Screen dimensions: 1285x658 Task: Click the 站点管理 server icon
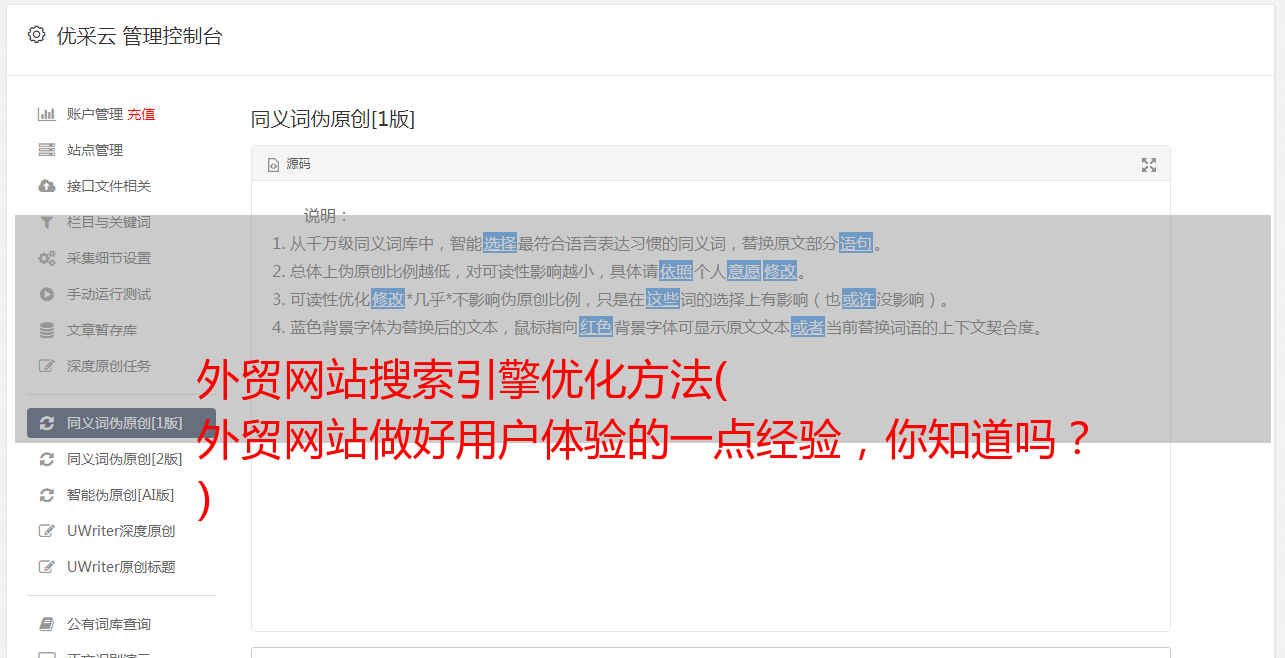pos(46,150)
